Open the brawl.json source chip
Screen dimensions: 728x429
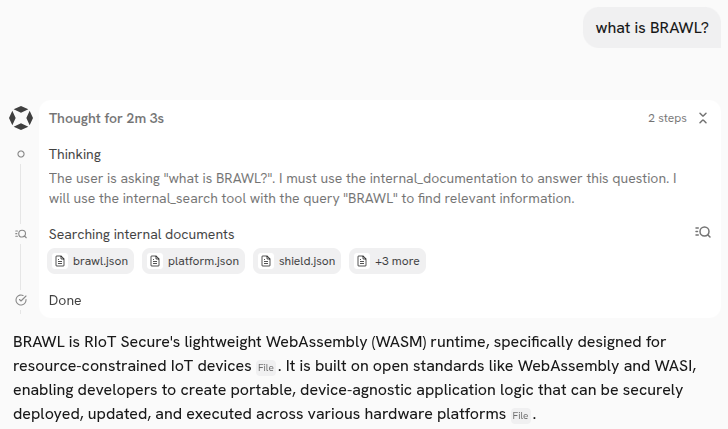tap(90, 262)
